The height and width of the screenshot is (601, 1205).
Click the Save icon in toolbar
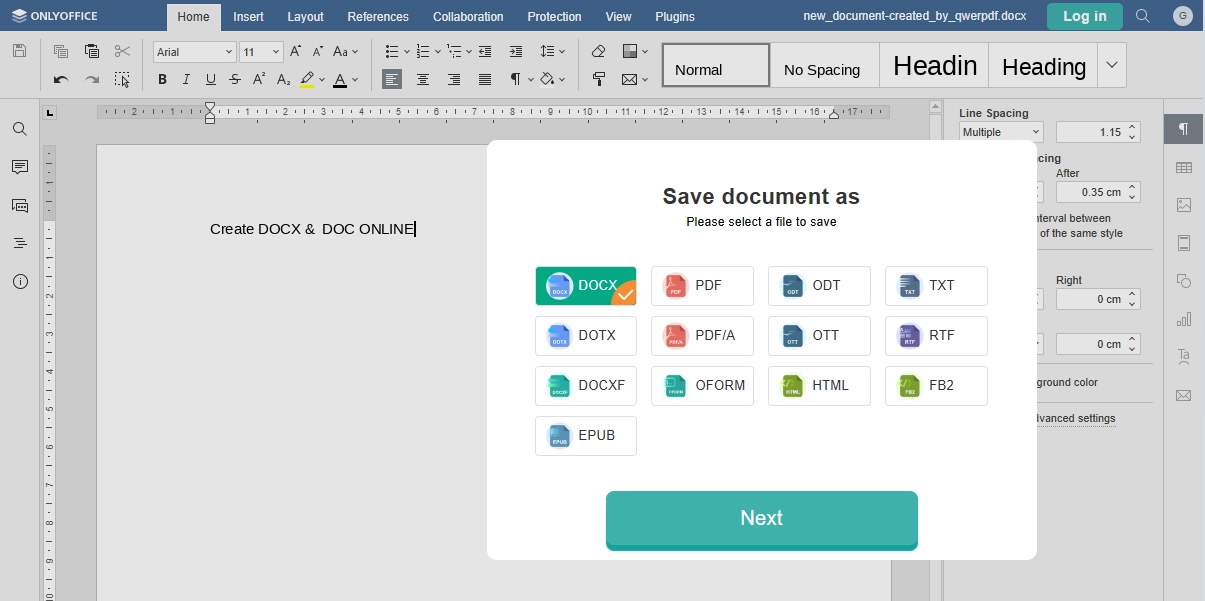19,51
